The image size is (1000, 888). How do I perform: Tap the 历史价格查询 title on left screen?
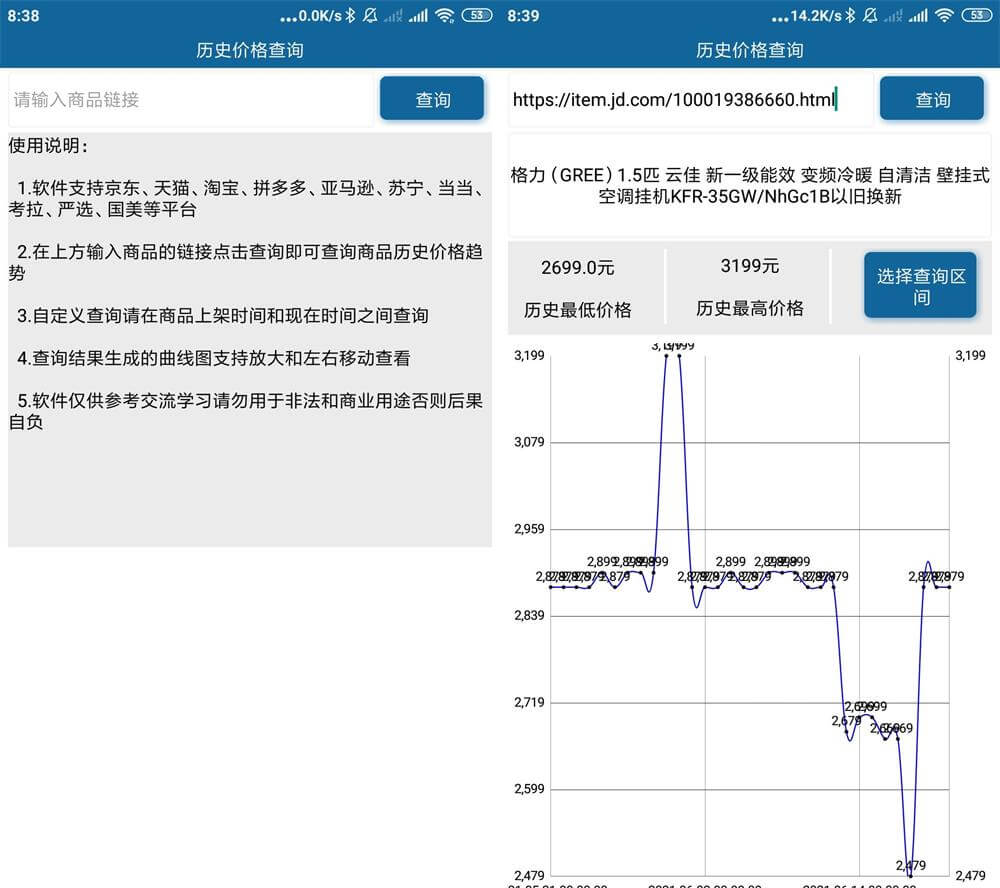pos(250,50)
